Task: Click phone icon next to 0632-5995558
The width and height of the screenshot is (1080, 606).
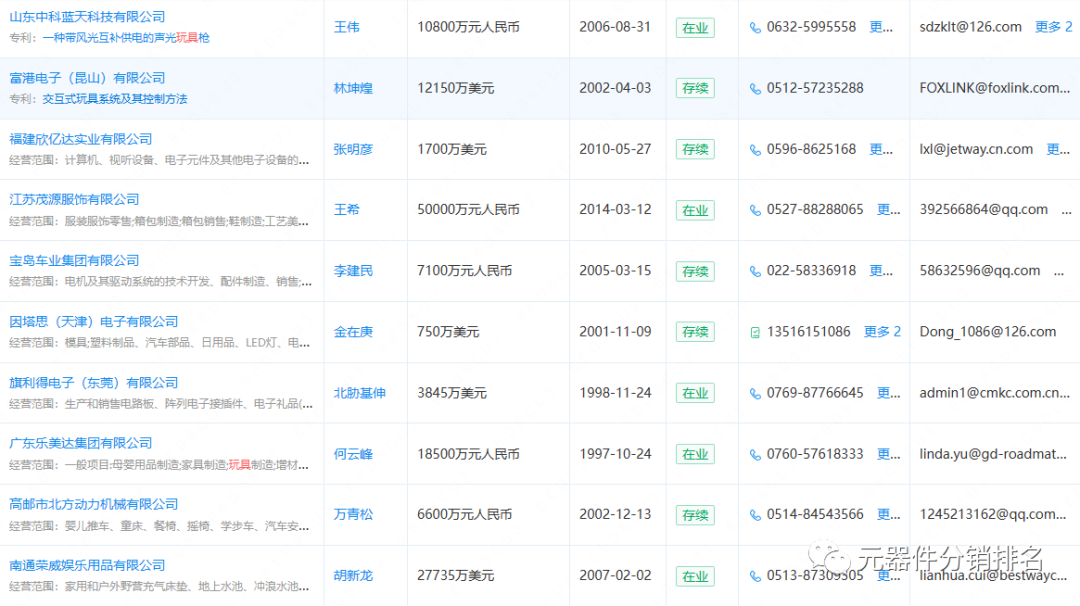Action: click(755, 28)
